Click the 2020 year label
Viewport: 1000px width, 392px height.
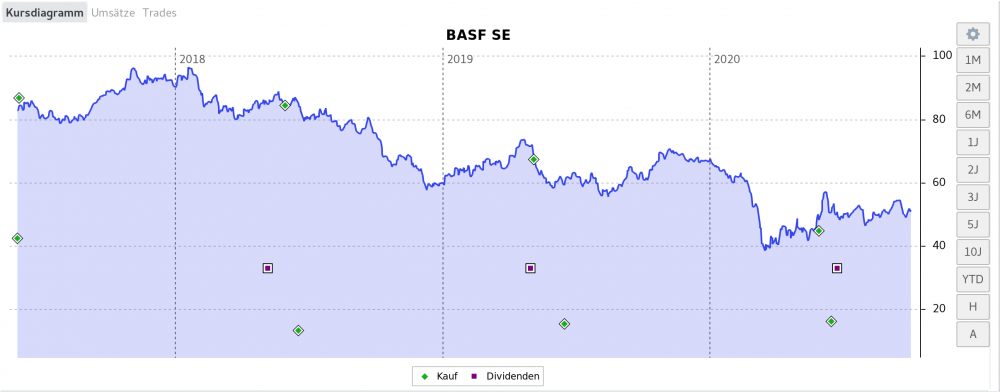pyautogui.click(x=726, y=59)
